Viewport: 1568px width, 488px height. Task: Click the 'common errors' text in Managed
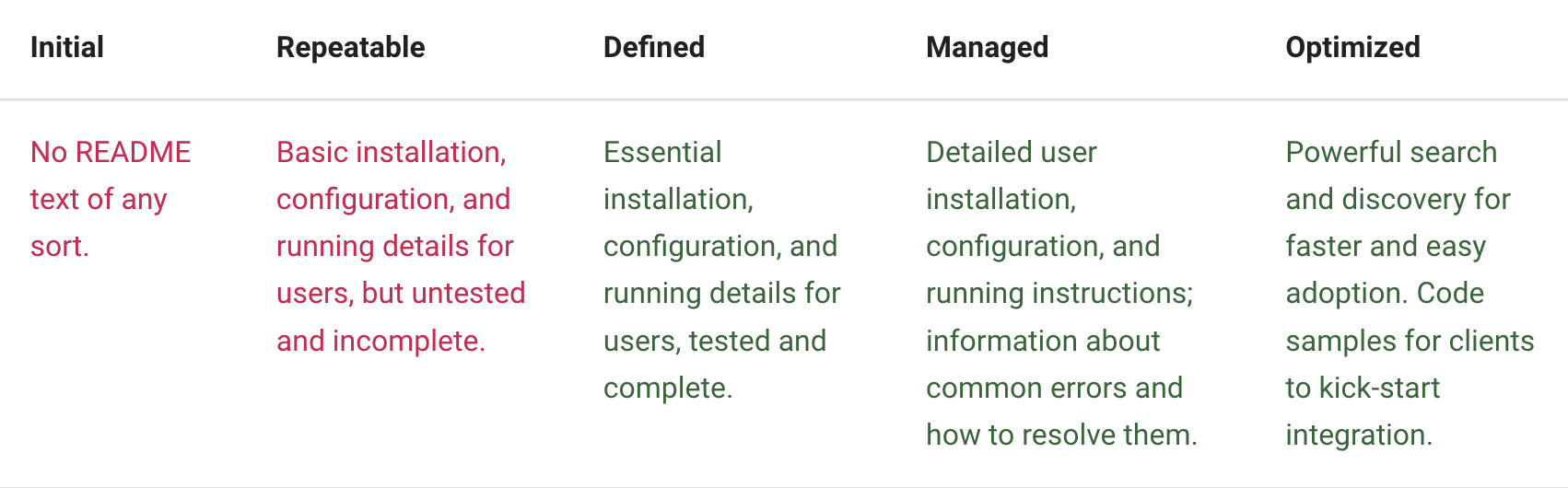(1029, 388)
